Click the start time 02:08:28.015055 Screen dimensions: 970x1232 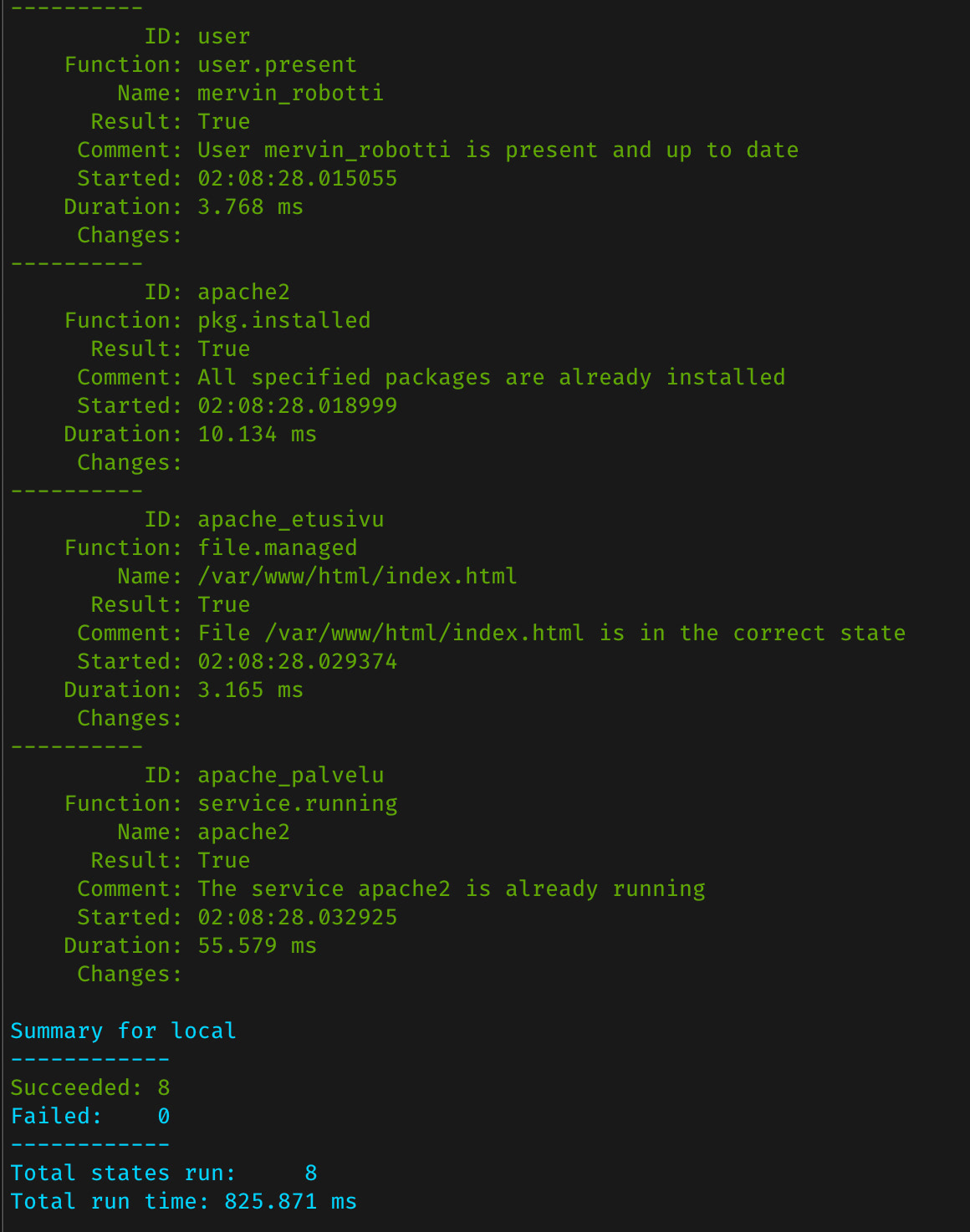tap(297, 179)
